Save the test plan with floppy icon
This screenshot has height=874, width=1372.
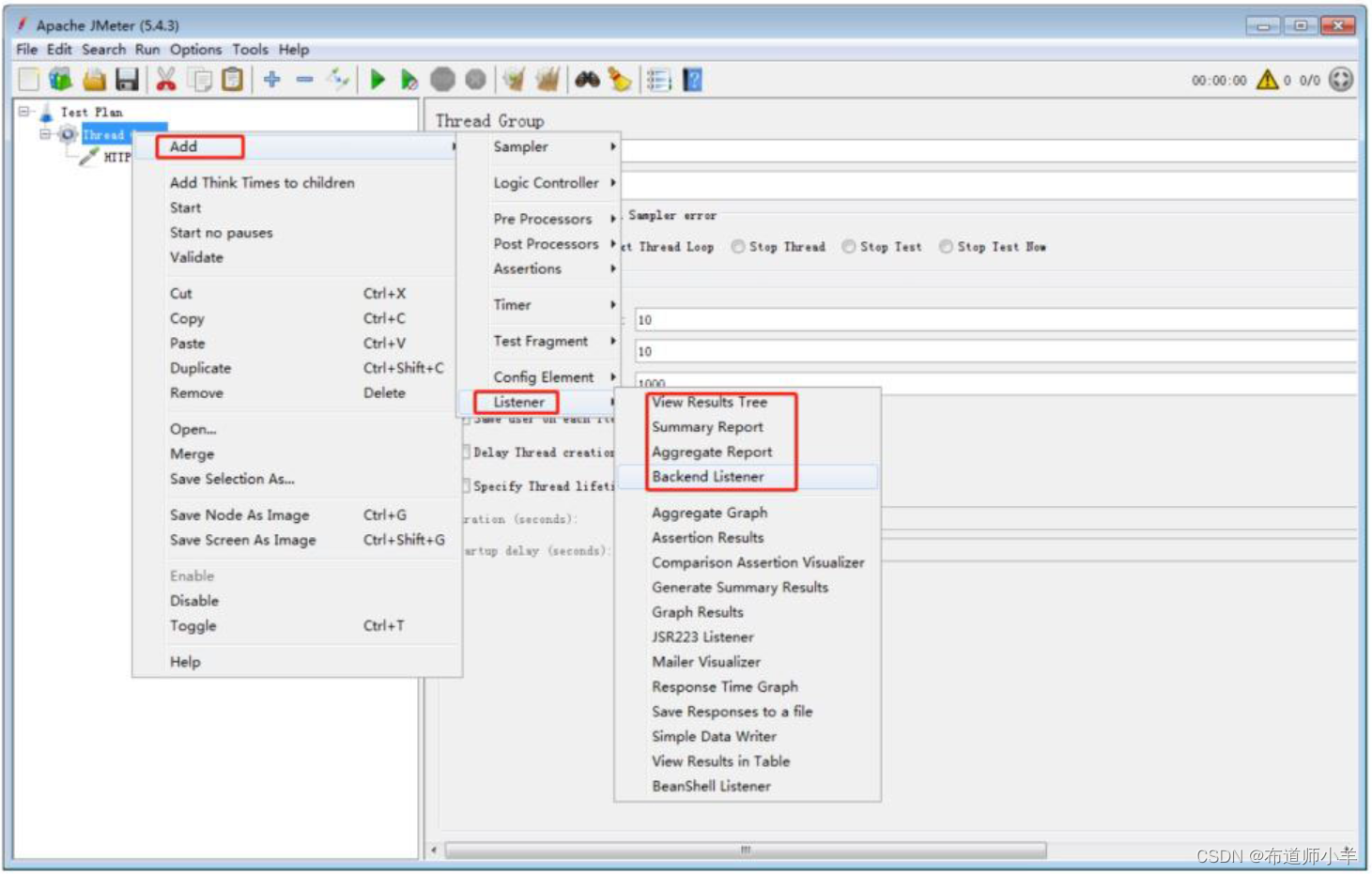[127, 80]
